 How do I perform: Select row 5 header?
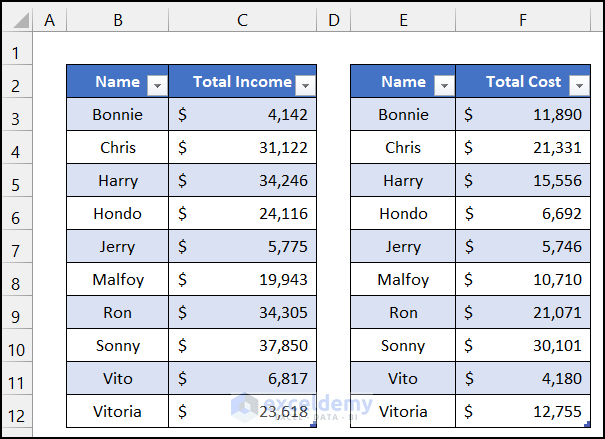pyautogui.click(x=16, y=181)
